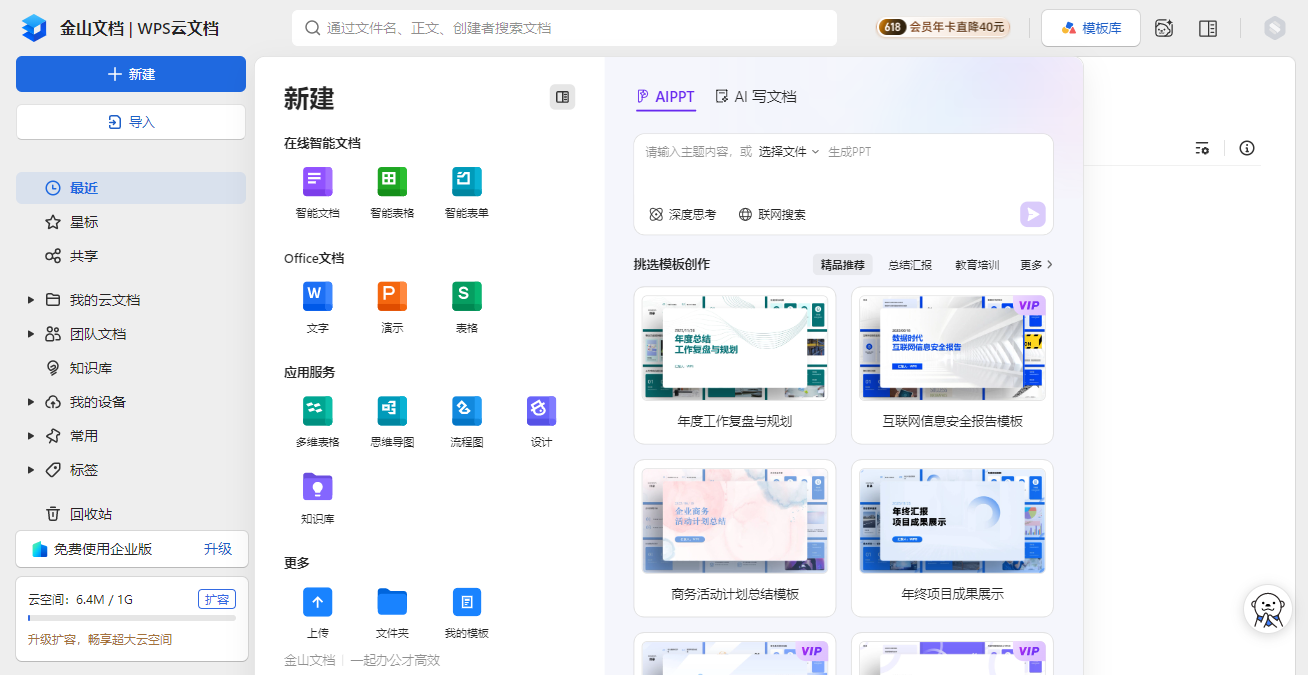Open the 选择文件 dropdown
Viewport: 1308px width, 675px height.
point(788,152)
